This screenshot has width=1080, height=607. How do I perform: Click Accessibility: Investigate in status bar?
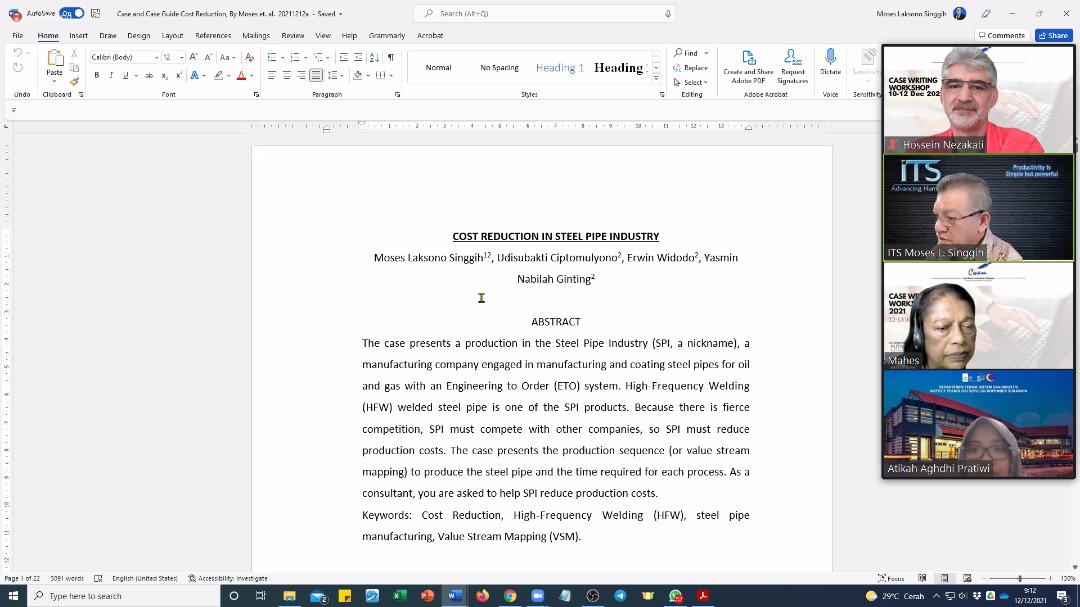point(228,578)
